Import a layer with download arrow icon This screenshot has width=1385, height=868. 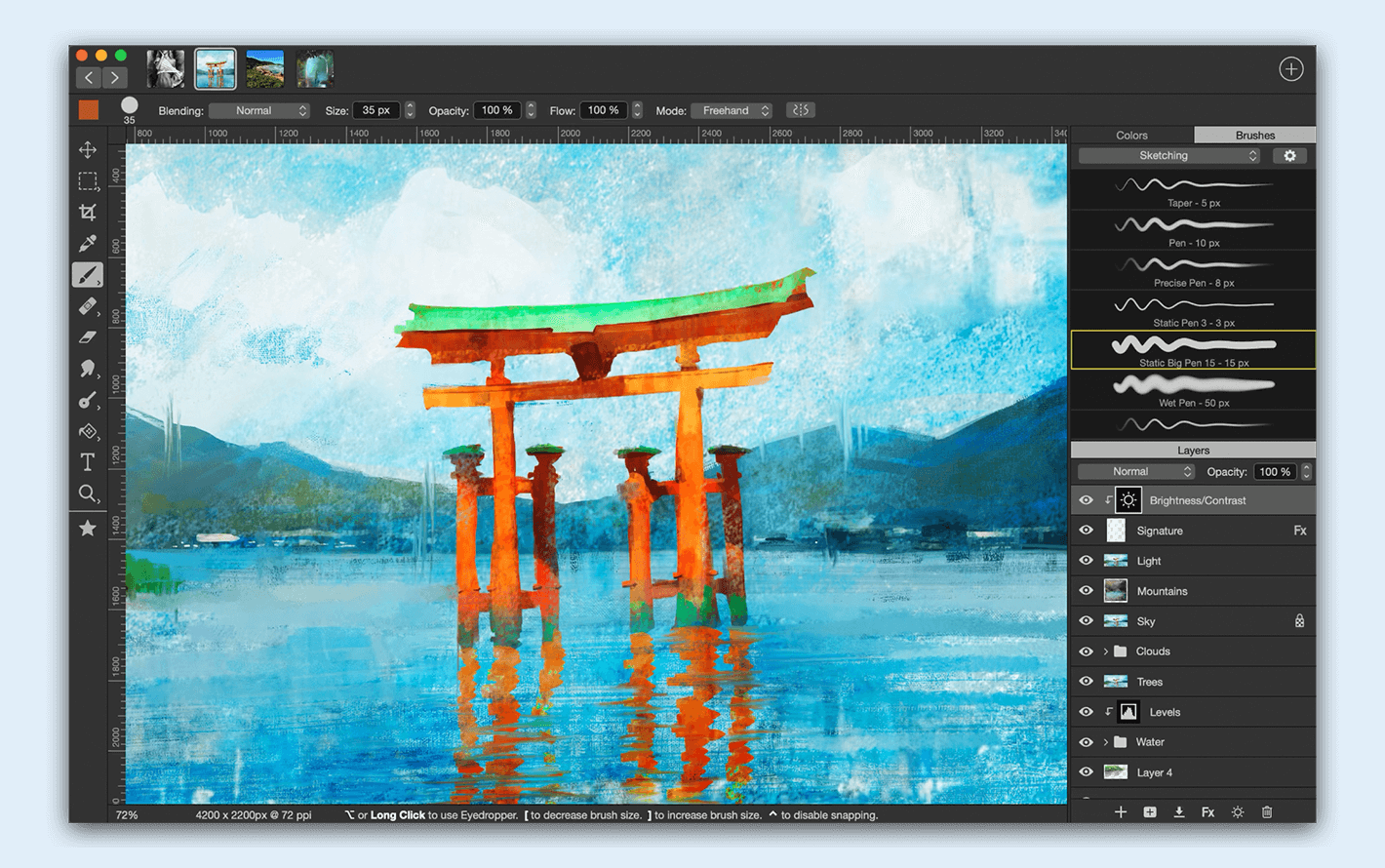(1179, 811)
